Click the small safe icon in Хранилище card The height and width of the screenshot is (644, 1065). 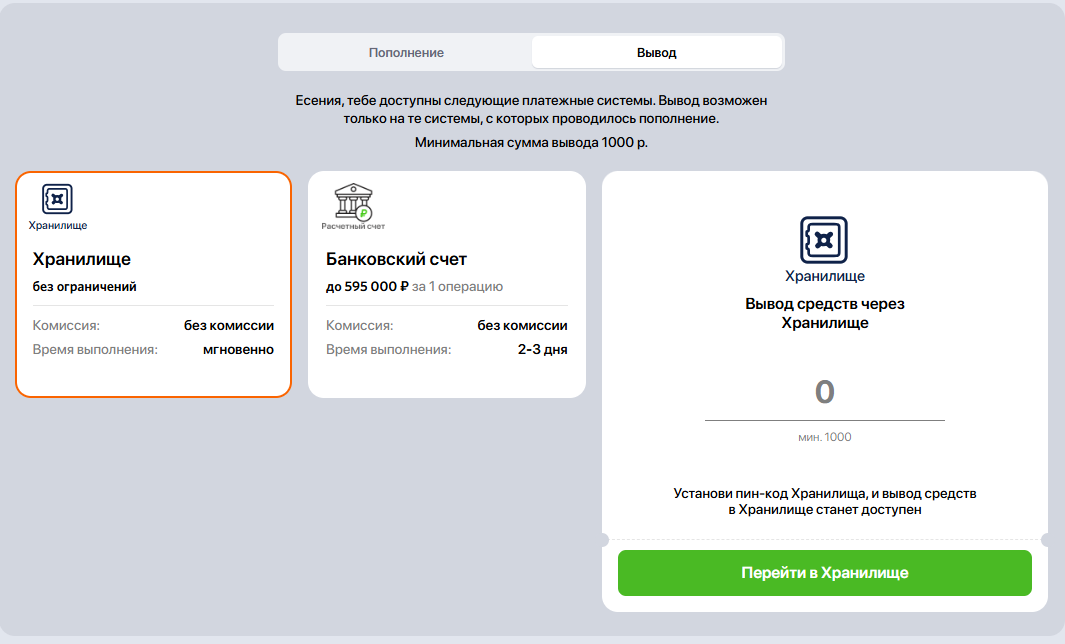coord(58,199)
